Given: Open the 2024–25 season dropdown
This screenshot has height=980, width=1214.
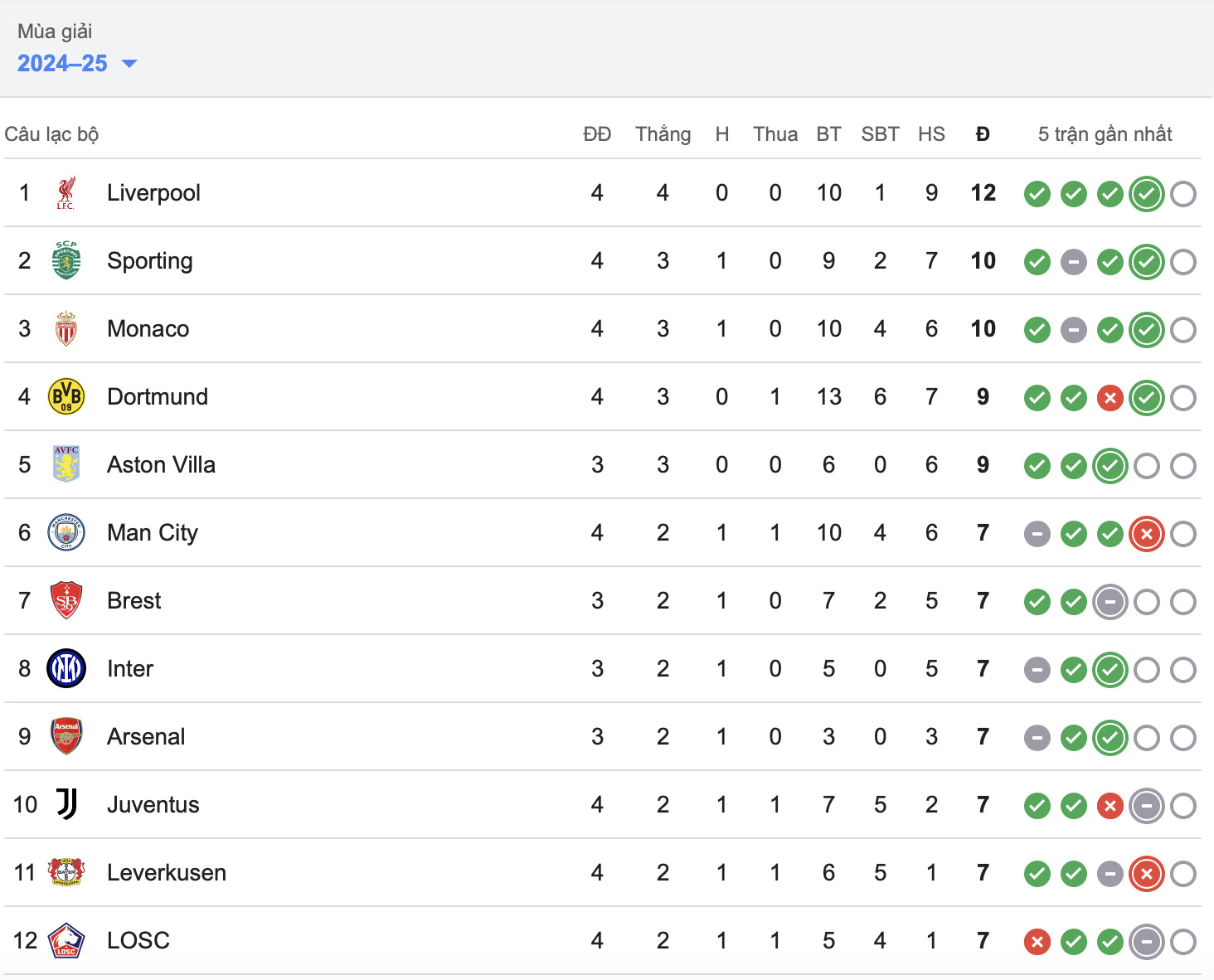Looking at the screenshot, I should 77,64.
